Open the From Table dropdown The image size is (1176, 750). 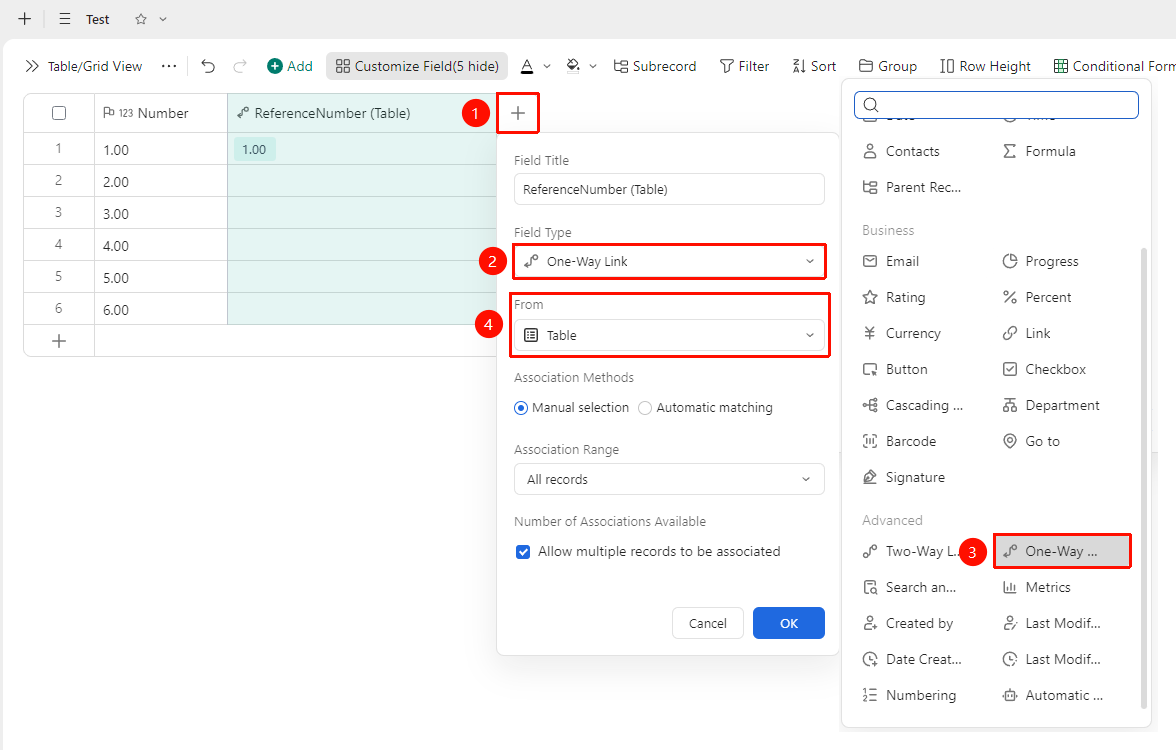click(x=669, y=335)
